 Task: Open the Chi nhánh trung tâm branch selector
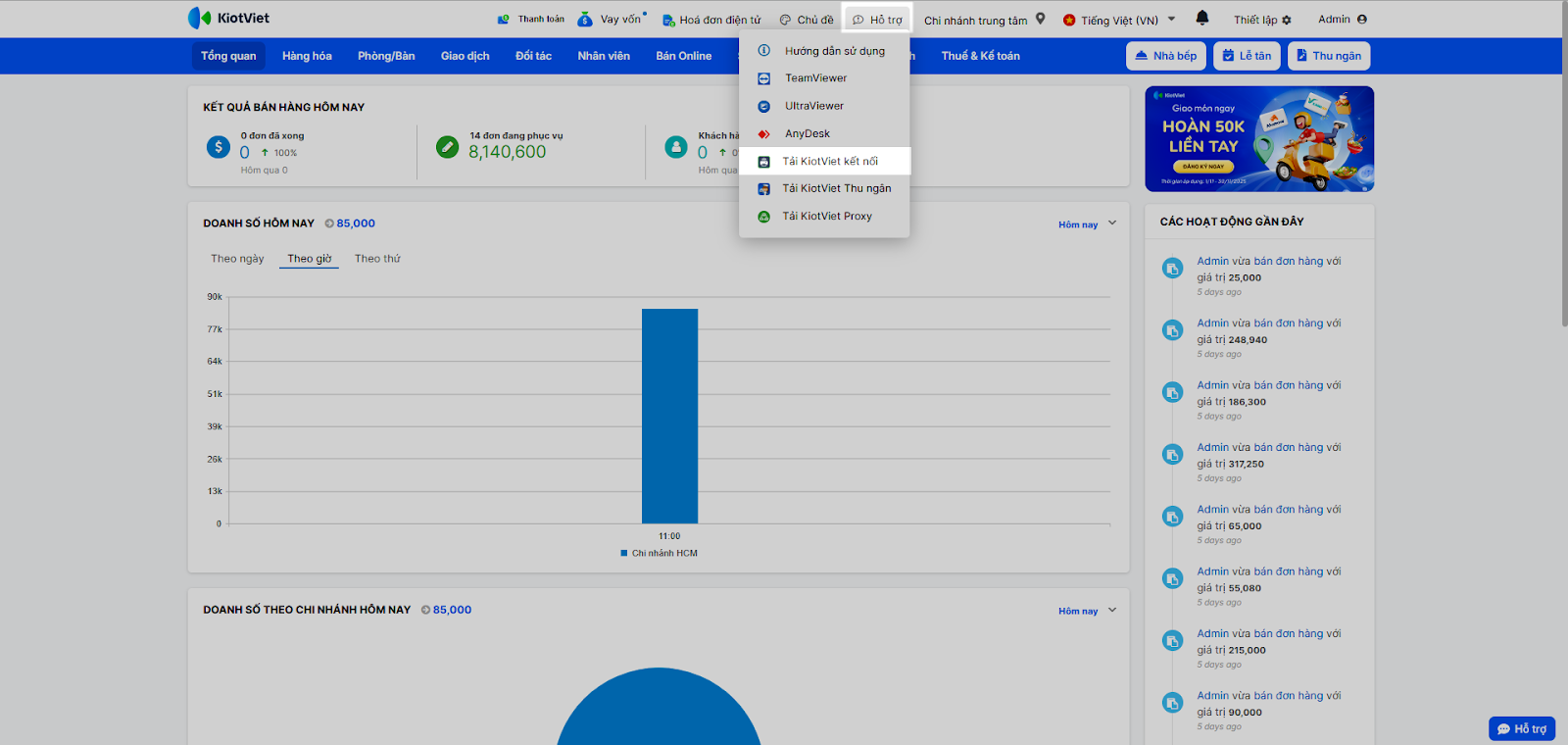975,20
